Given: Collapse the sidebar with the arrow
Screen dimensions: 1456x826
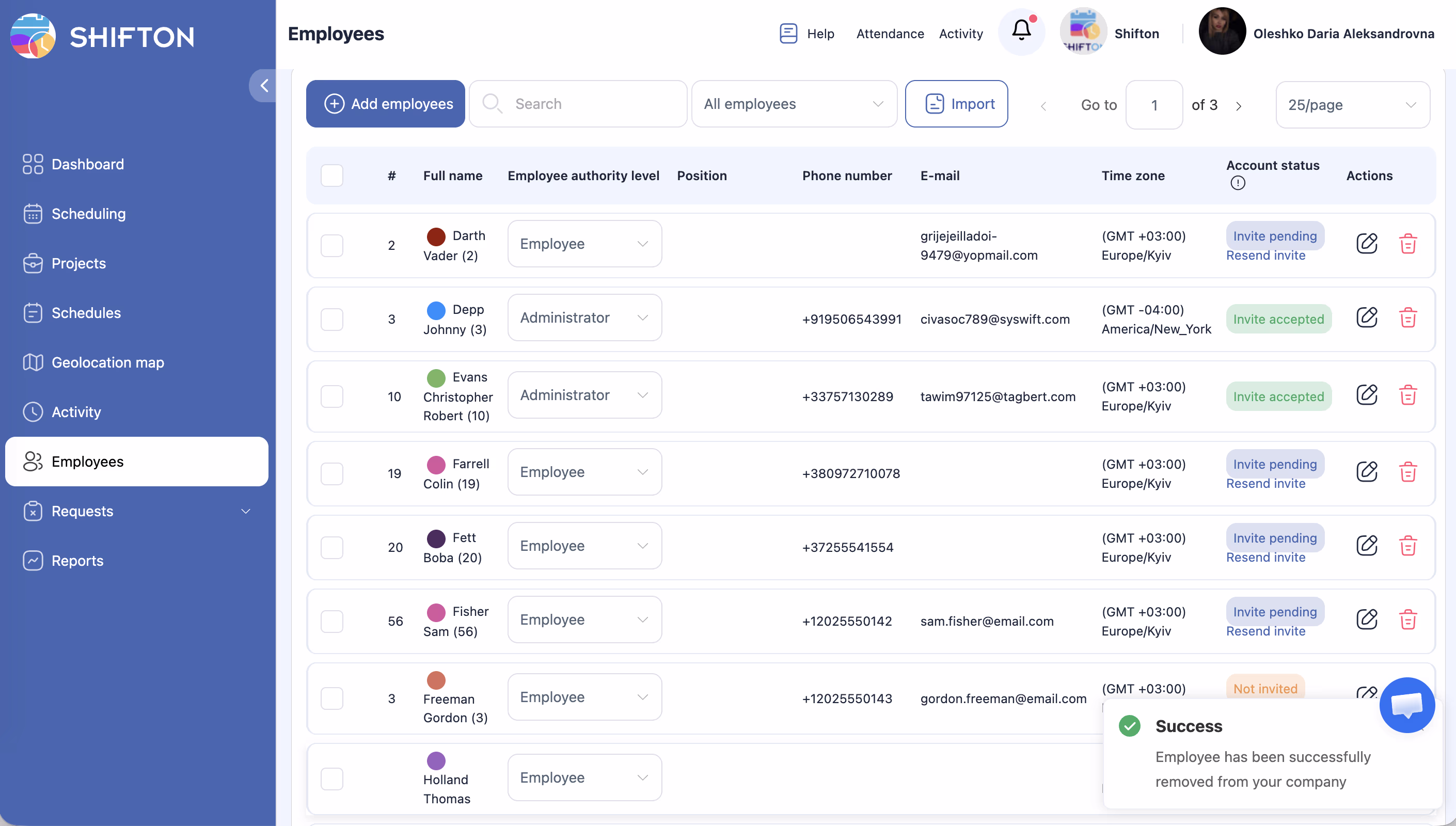Looking at the screenshot, I should 264,86.
